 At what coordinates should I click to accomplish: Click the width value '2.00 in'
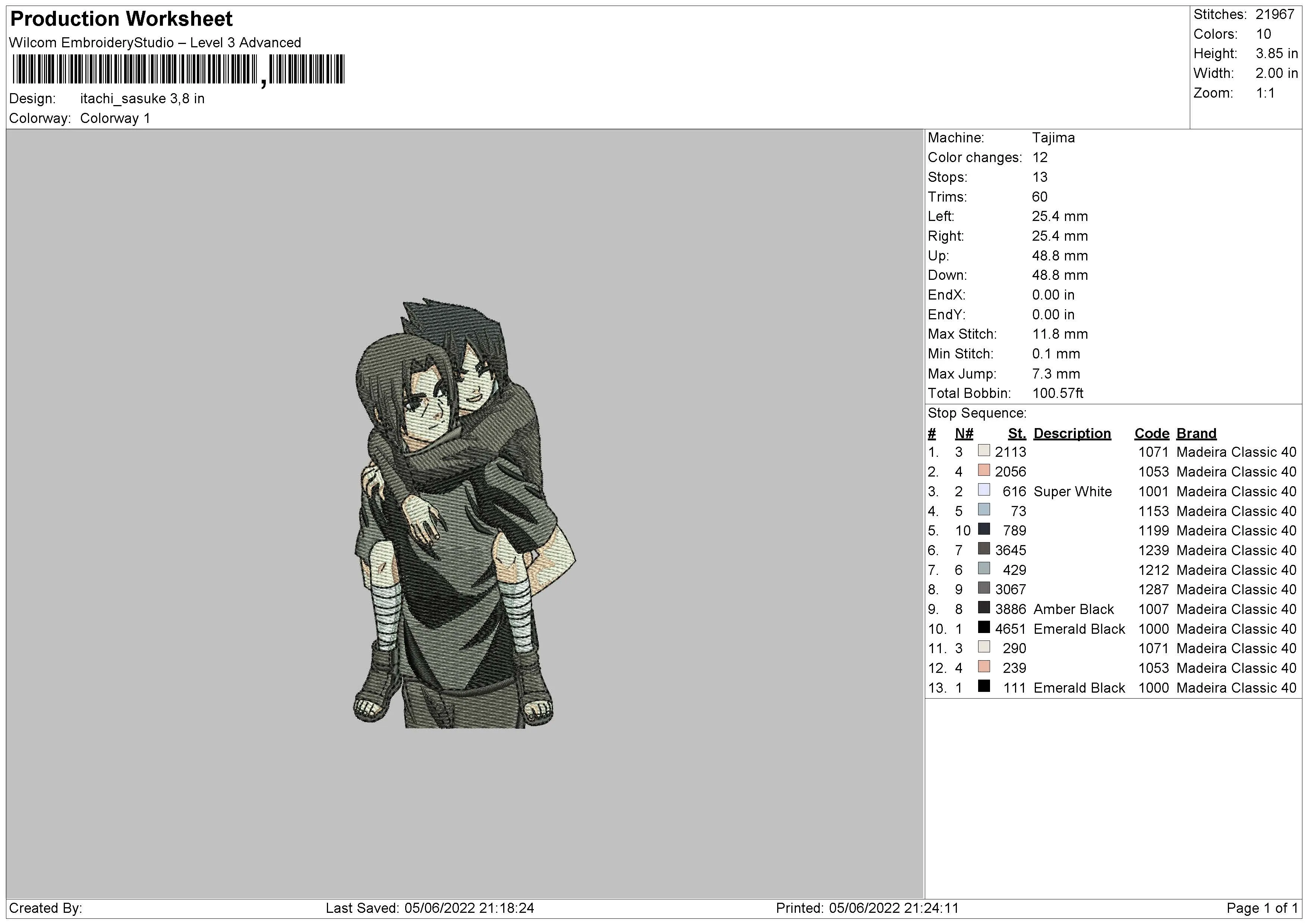pos(1277,73)
